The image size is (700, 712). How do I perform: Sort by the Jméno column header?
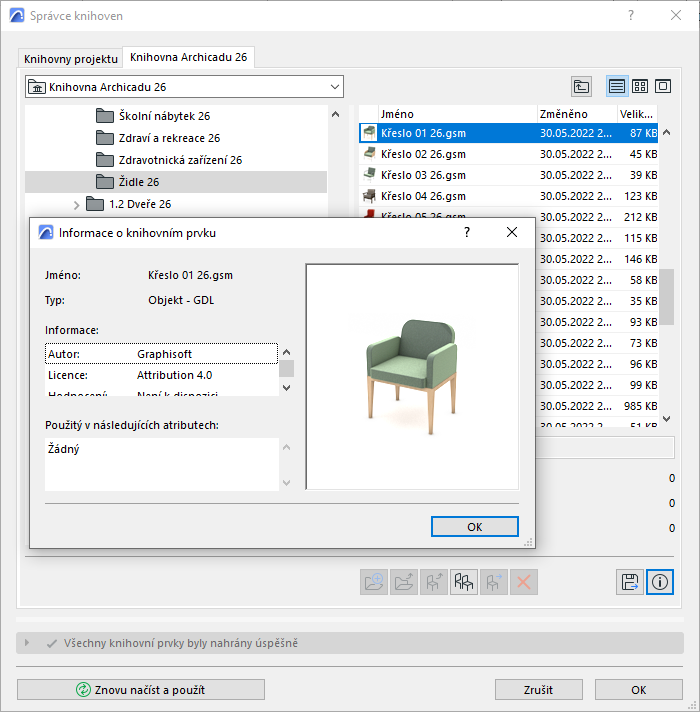pyautogui.click(x=458, y=114)
